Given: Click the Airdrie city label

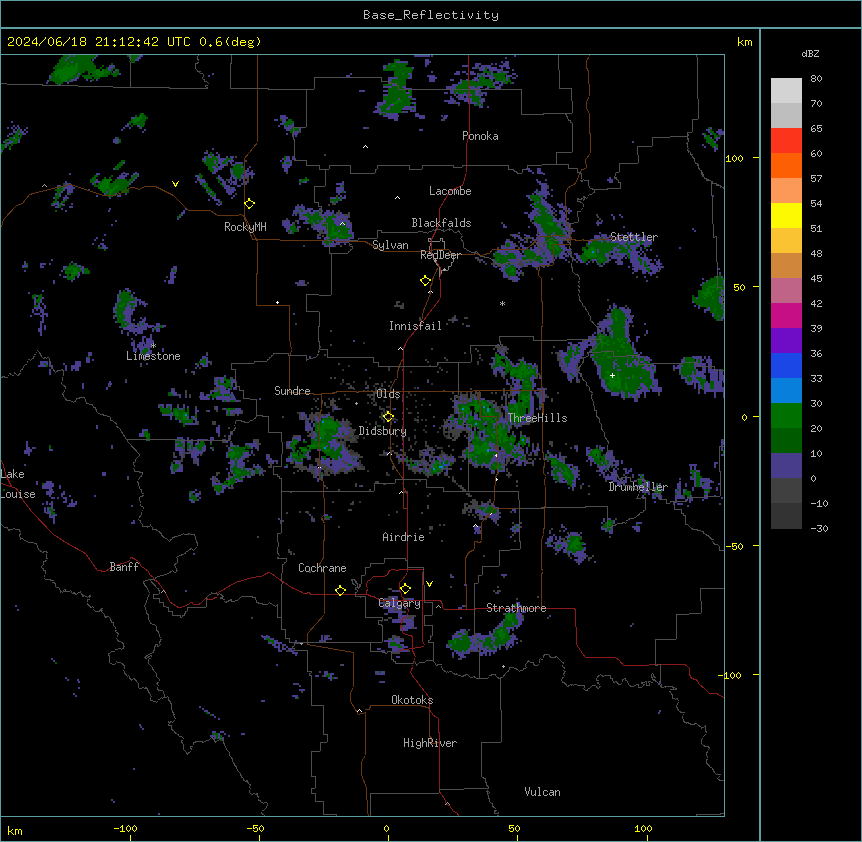Looking at the screenshot, I should point(404,537).
